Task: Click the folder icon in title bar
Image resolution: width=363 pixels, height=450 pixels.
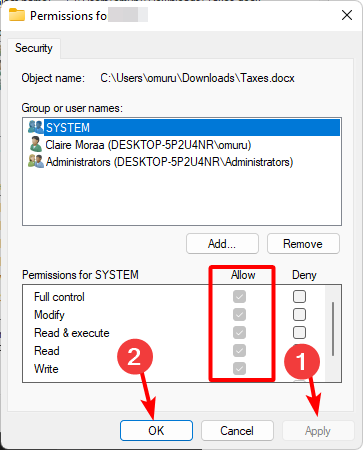Action: (x=17, y=15)
